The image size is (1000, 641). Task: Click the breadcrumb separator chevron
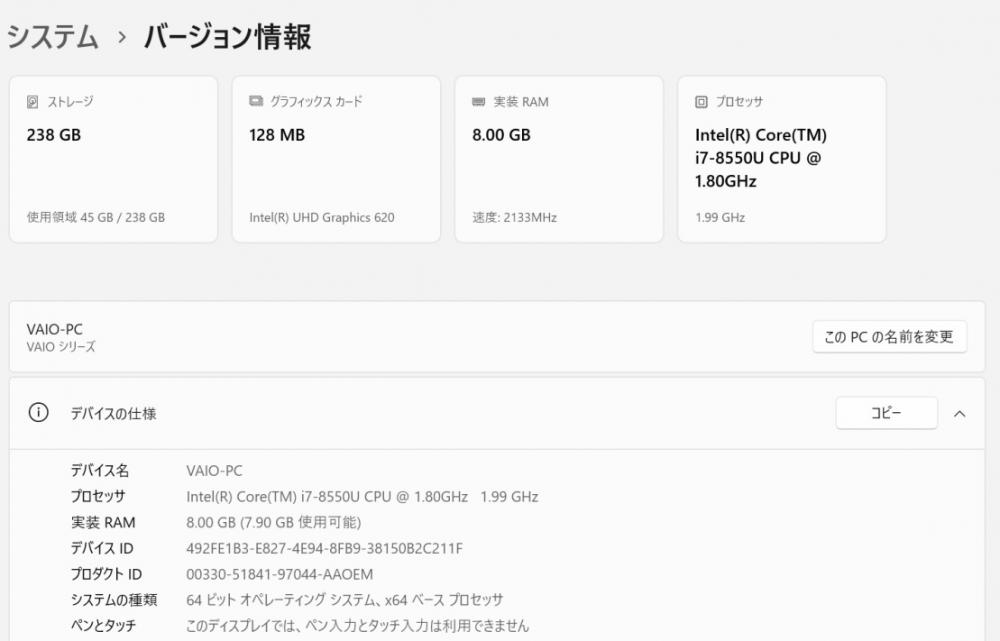[x=122, y=38]
